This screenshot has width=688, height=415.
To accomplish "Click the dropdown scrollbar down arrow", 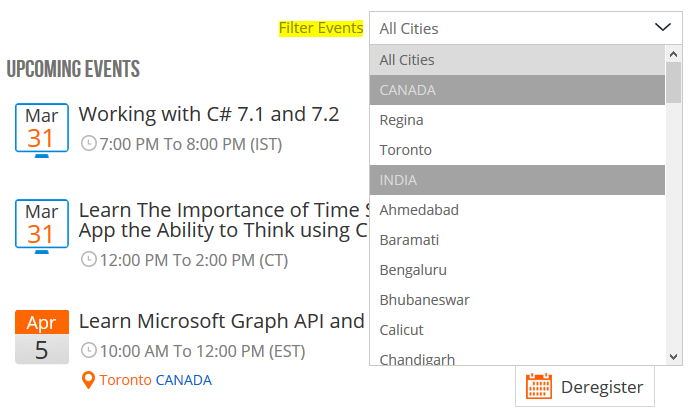I will pos(674,355).
